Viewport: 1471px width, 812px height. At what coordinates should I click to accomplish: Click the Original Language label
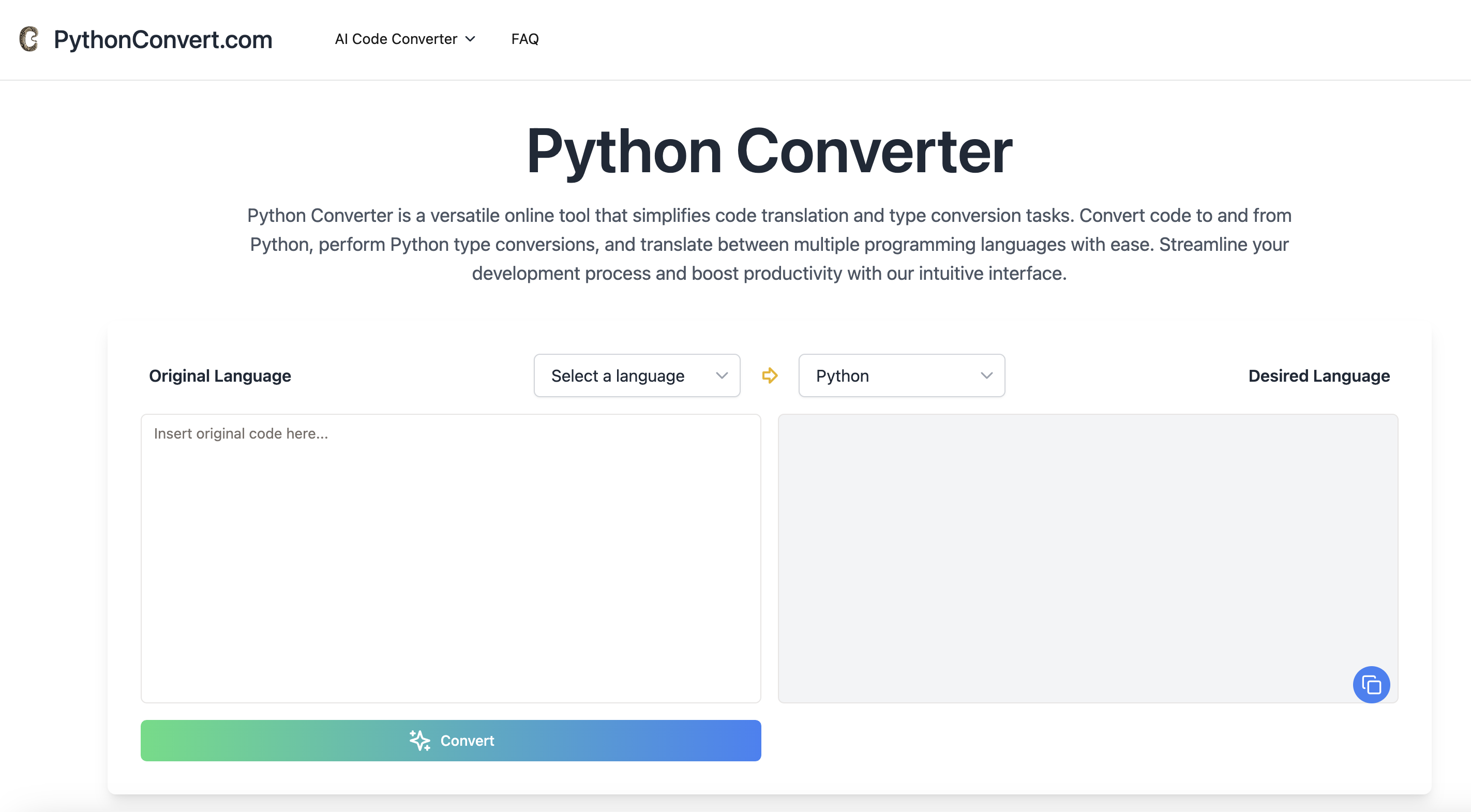point(220,375)
